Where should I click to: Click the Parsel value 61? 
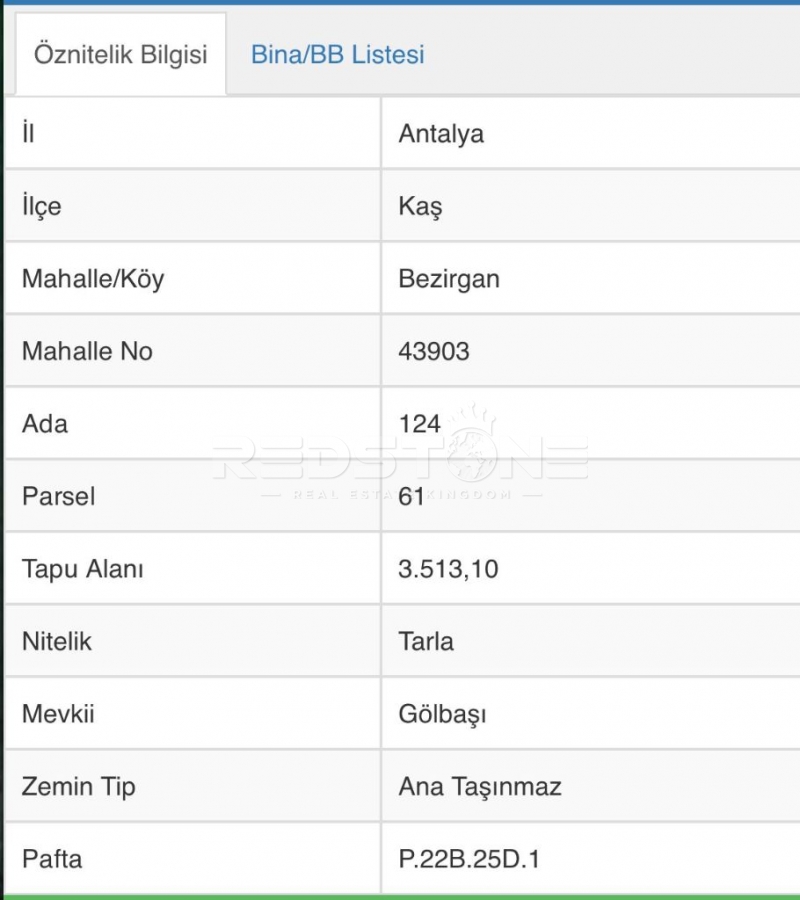tap(412, 496)
